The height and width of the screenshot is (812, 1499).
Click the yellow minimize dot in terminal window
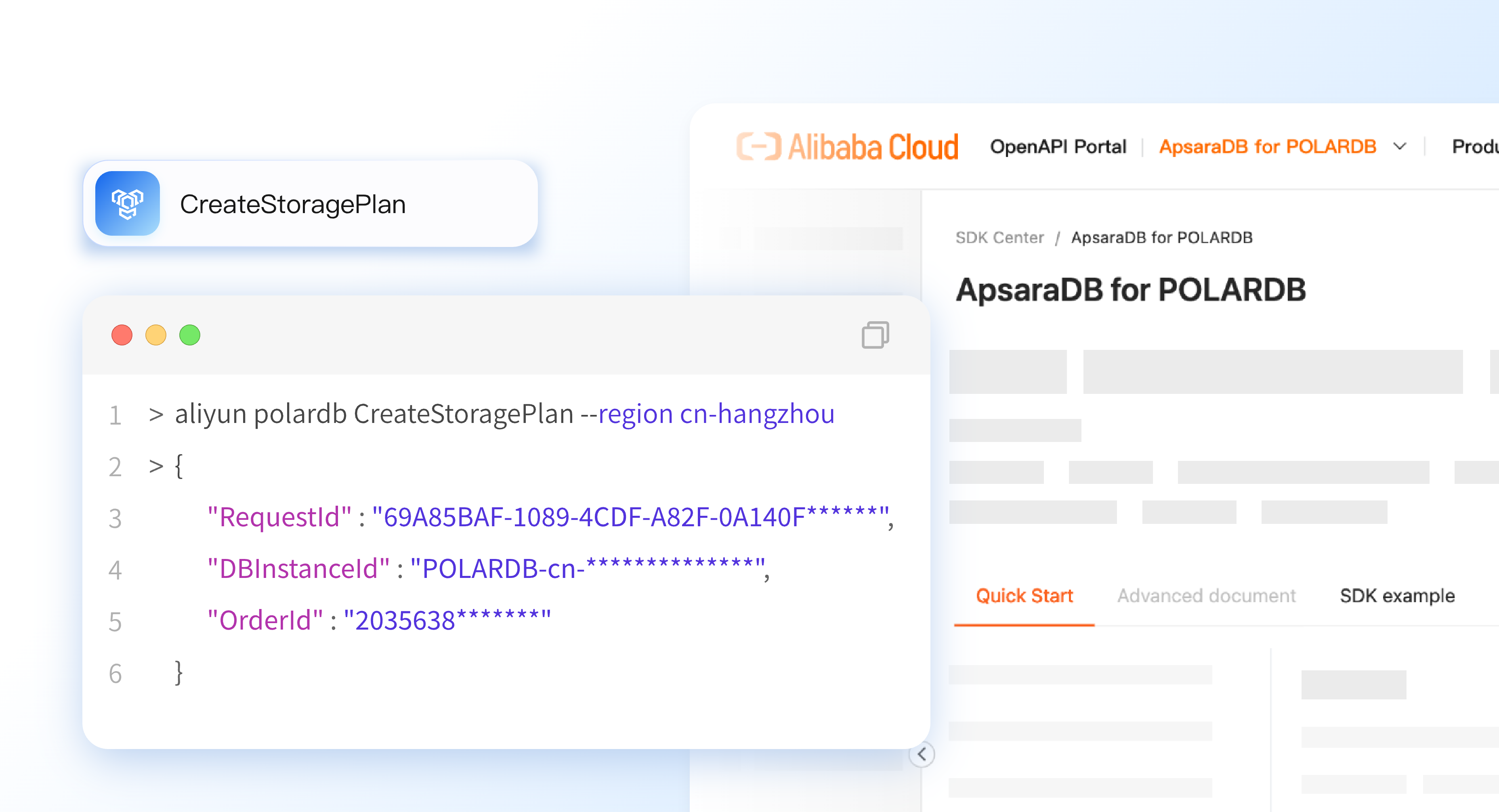pyautogui.click(x=156, y=335)
